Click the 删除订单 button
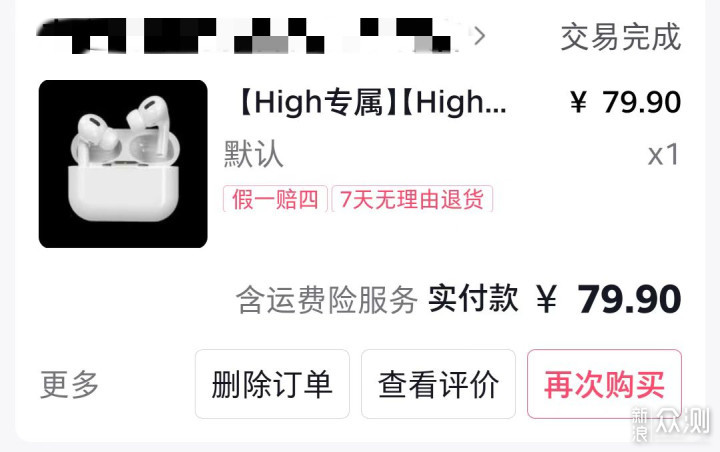The image size is (720, 452). click(x=272, y=384)
